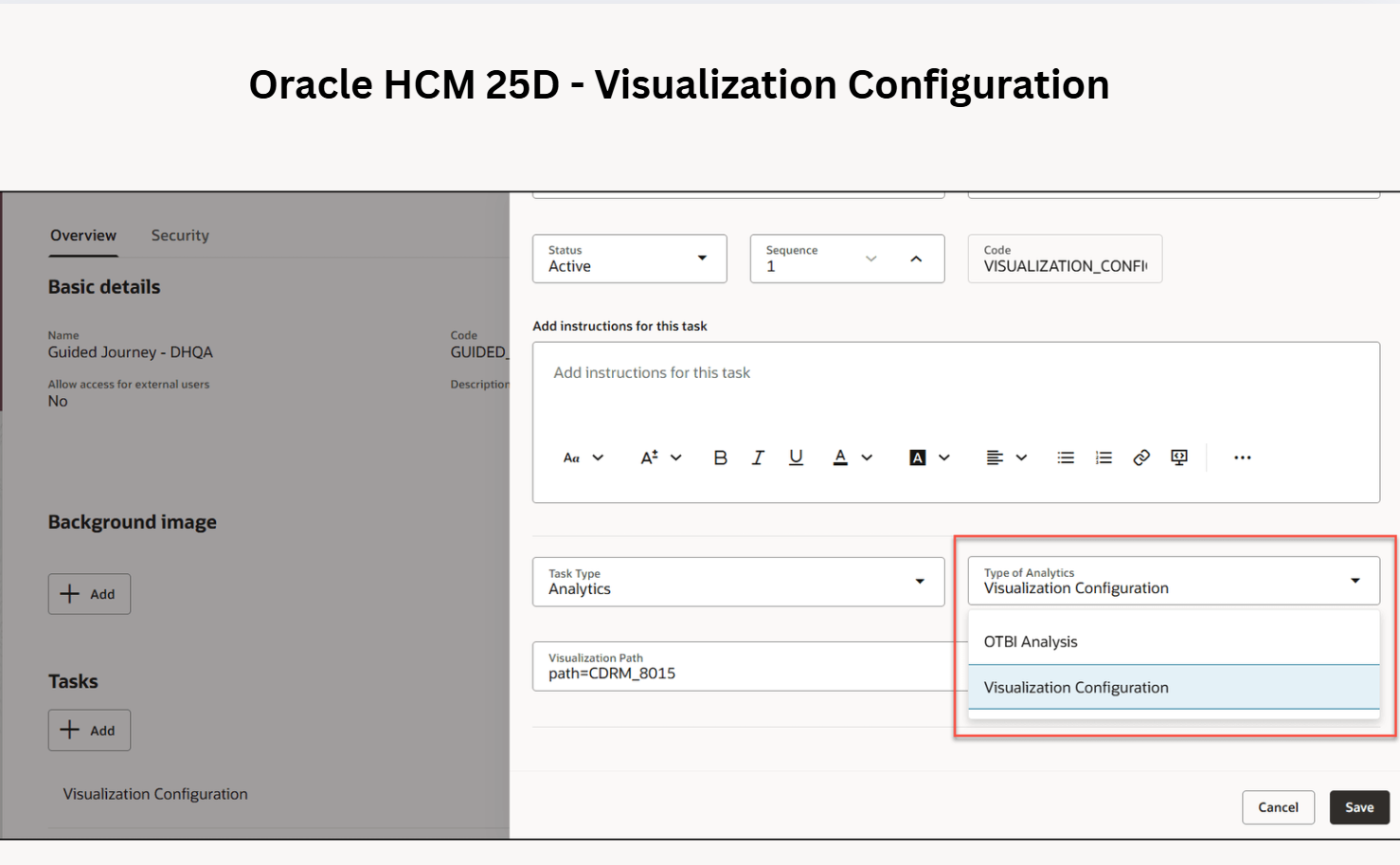This screenshot has height=865, width=1400.
Task: Increase the Sequence value with up arrow
Action: click(x=916, y=259)
